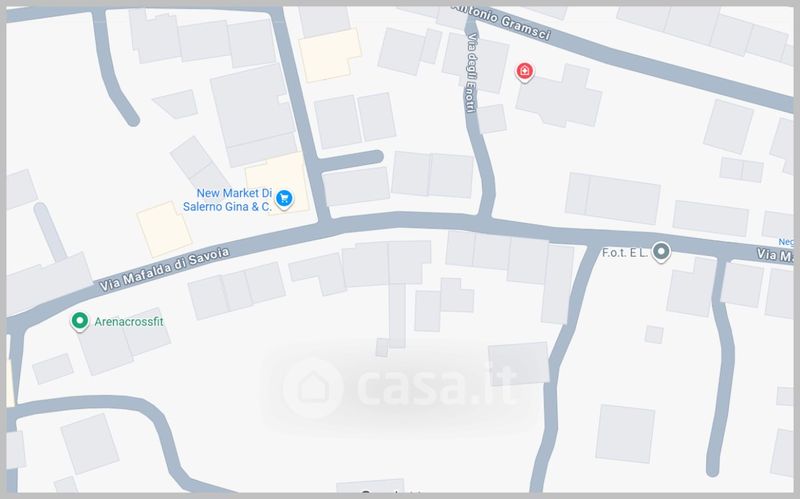Click the yellow highlighted building near top center
The width and height of the screenshot is (800, 499).
(330, 55)
